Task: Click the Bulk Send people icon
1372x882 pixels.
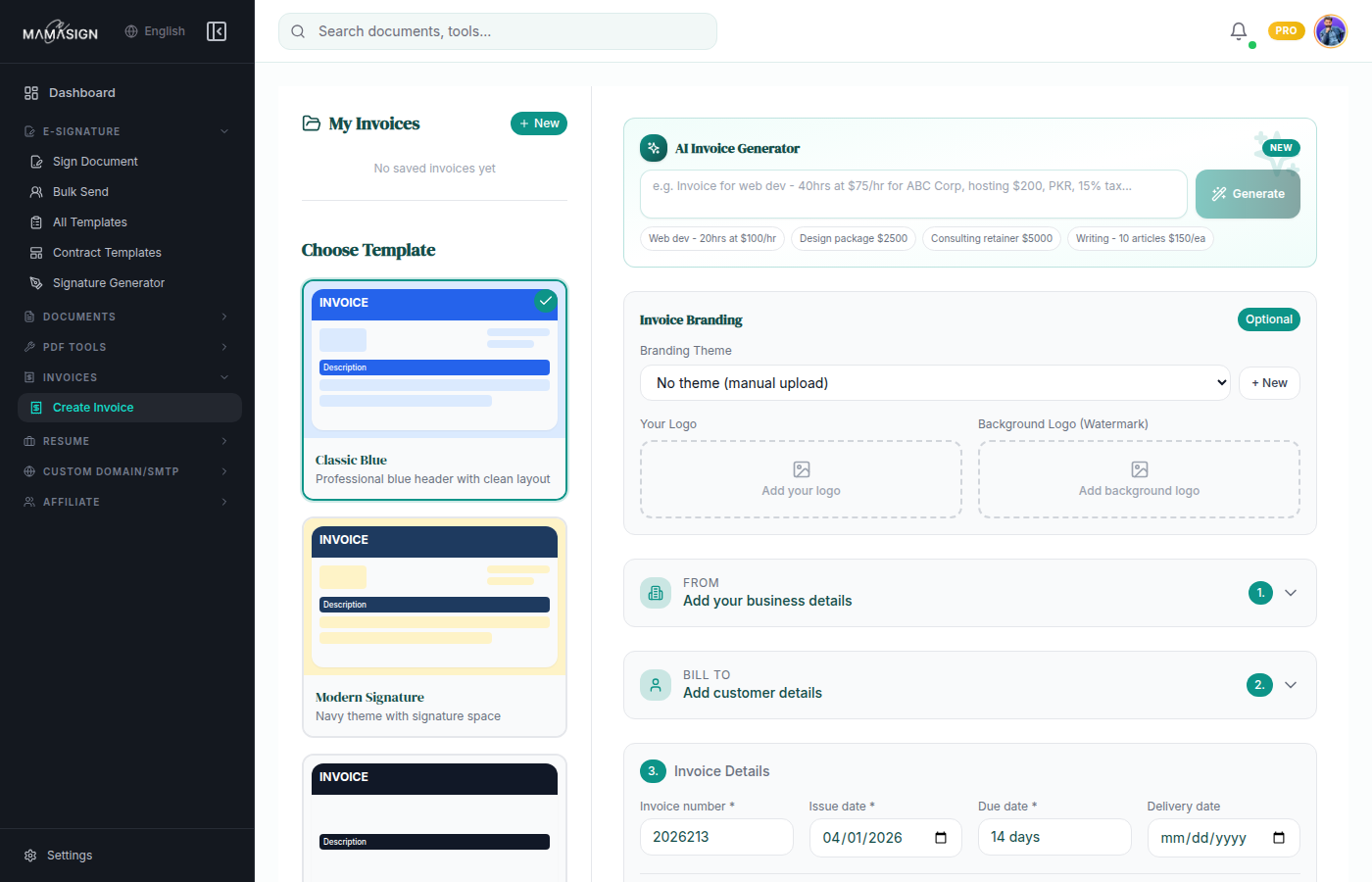Action: [36, 192]
